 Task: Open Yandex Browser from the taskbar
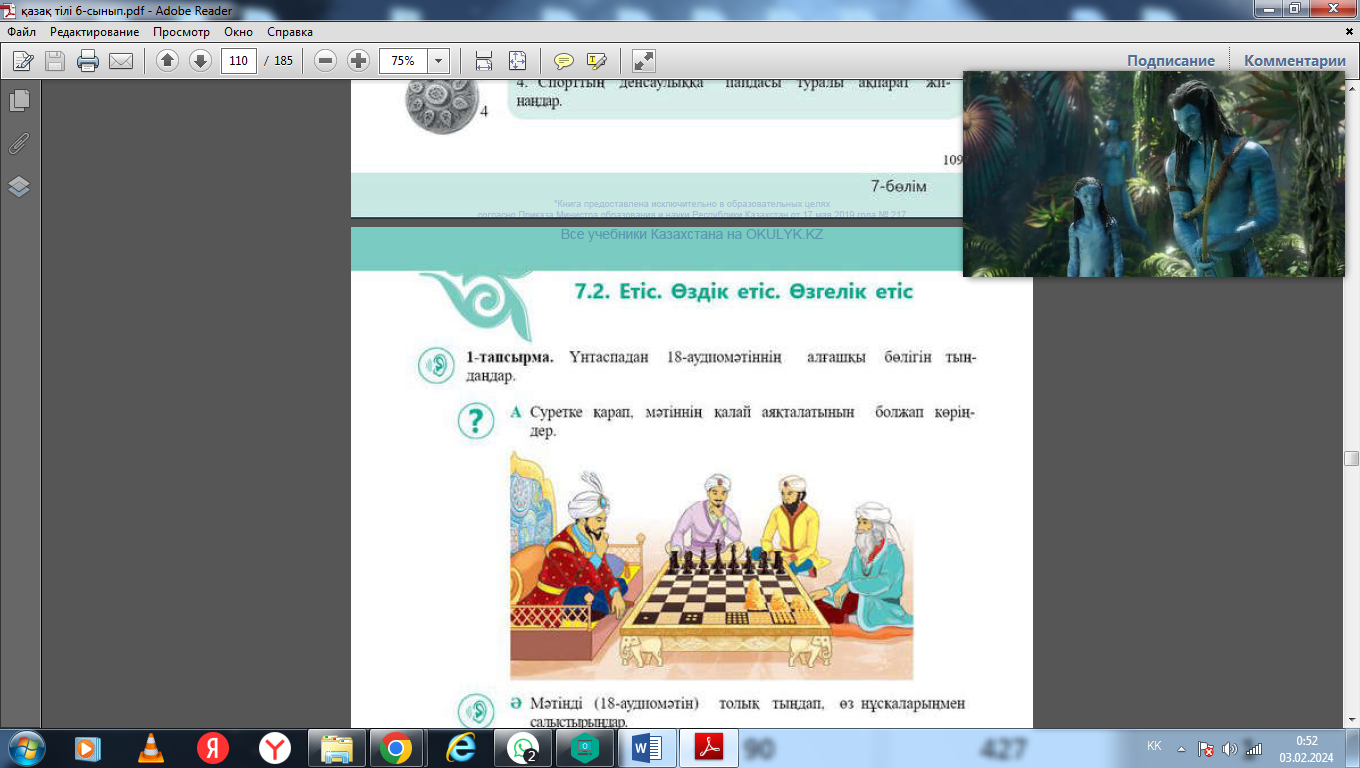274,748
